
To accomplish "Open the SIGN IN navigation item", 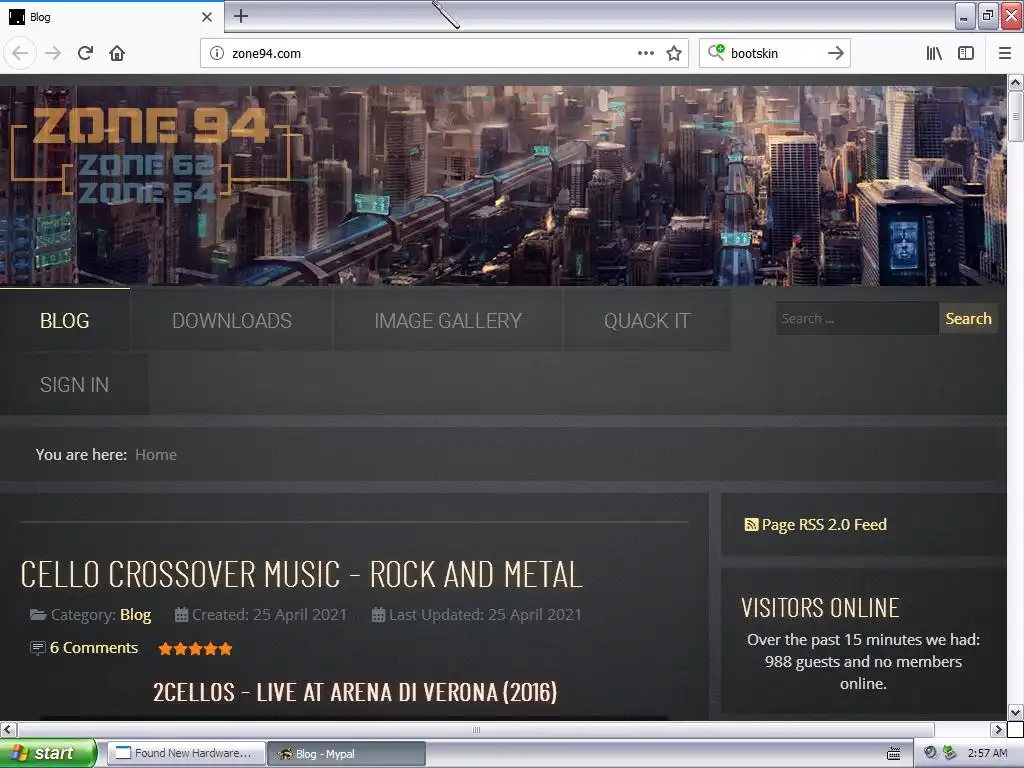I will tap(74, 385).
